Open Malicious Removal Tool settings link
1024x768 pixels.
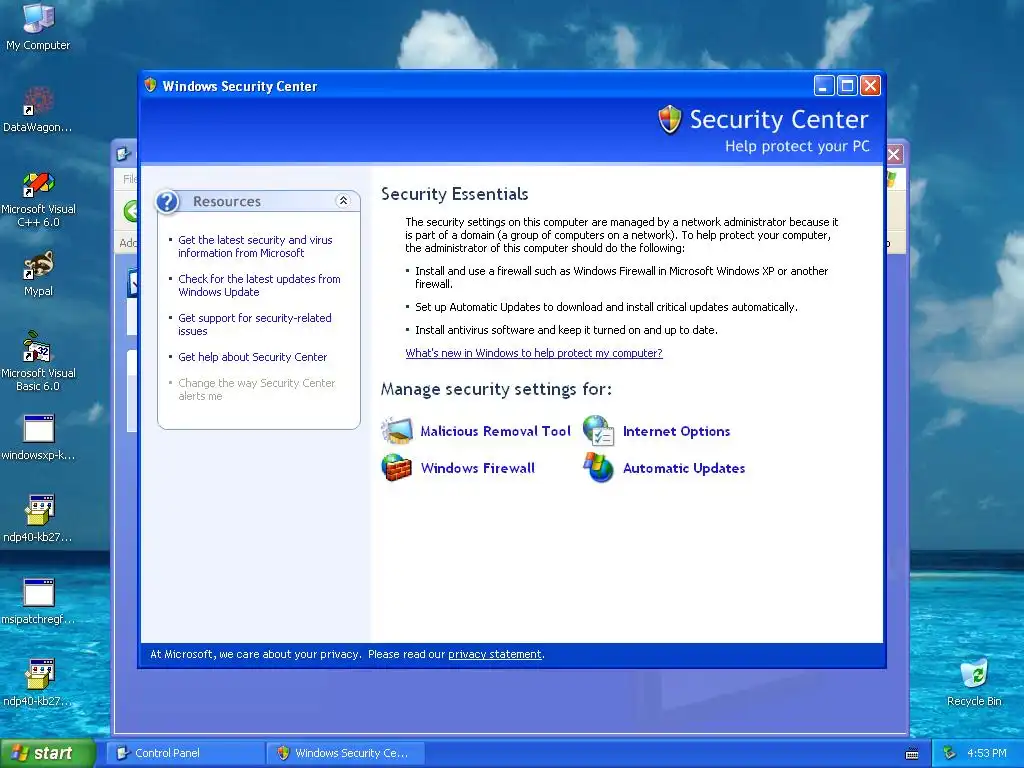pyautogui.click(x=496, y=431)
